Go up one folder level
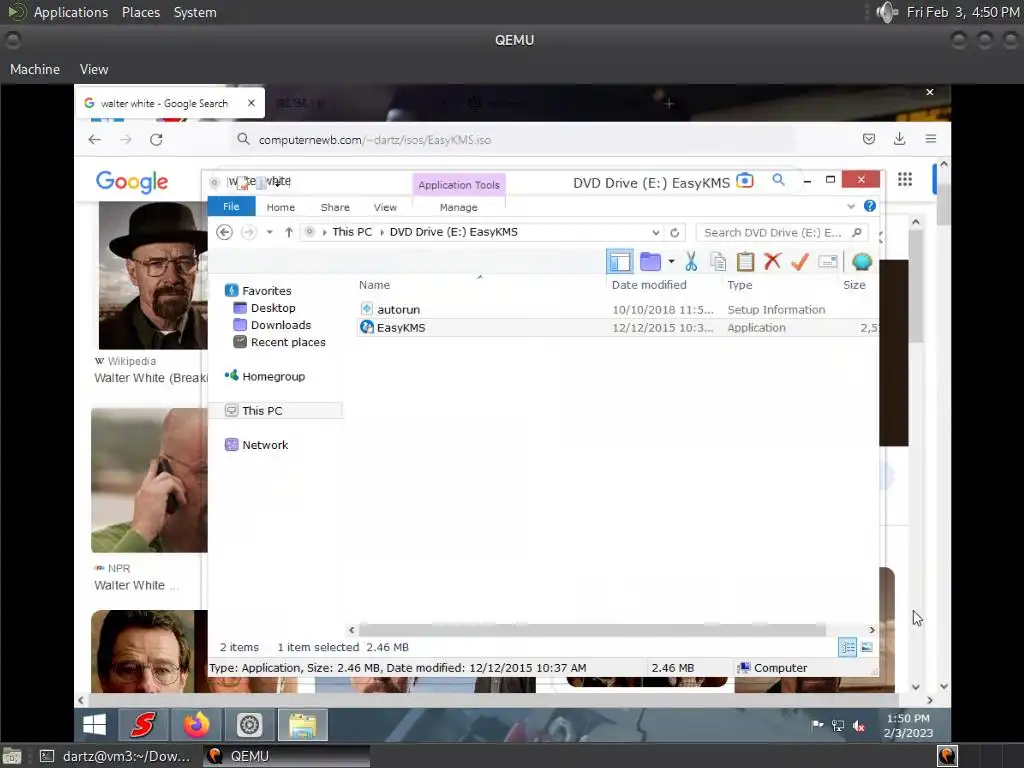The height and width of the screenshot is (768, 1024). click(x=289, y=232)
